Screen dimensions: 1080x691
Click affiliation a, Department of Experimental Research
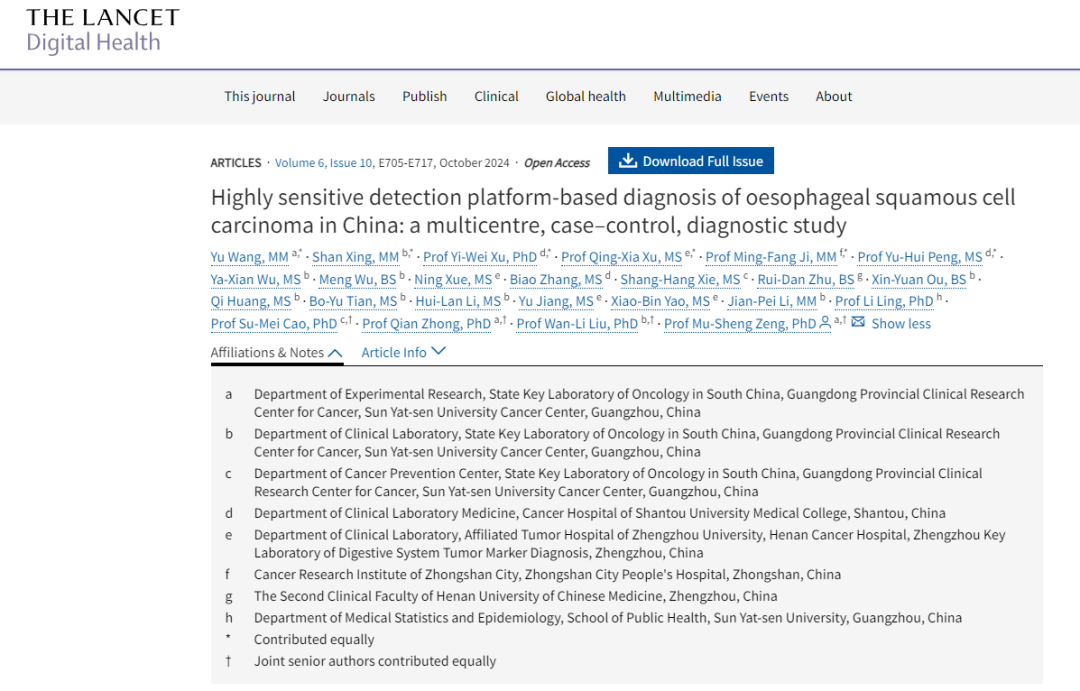638,403
